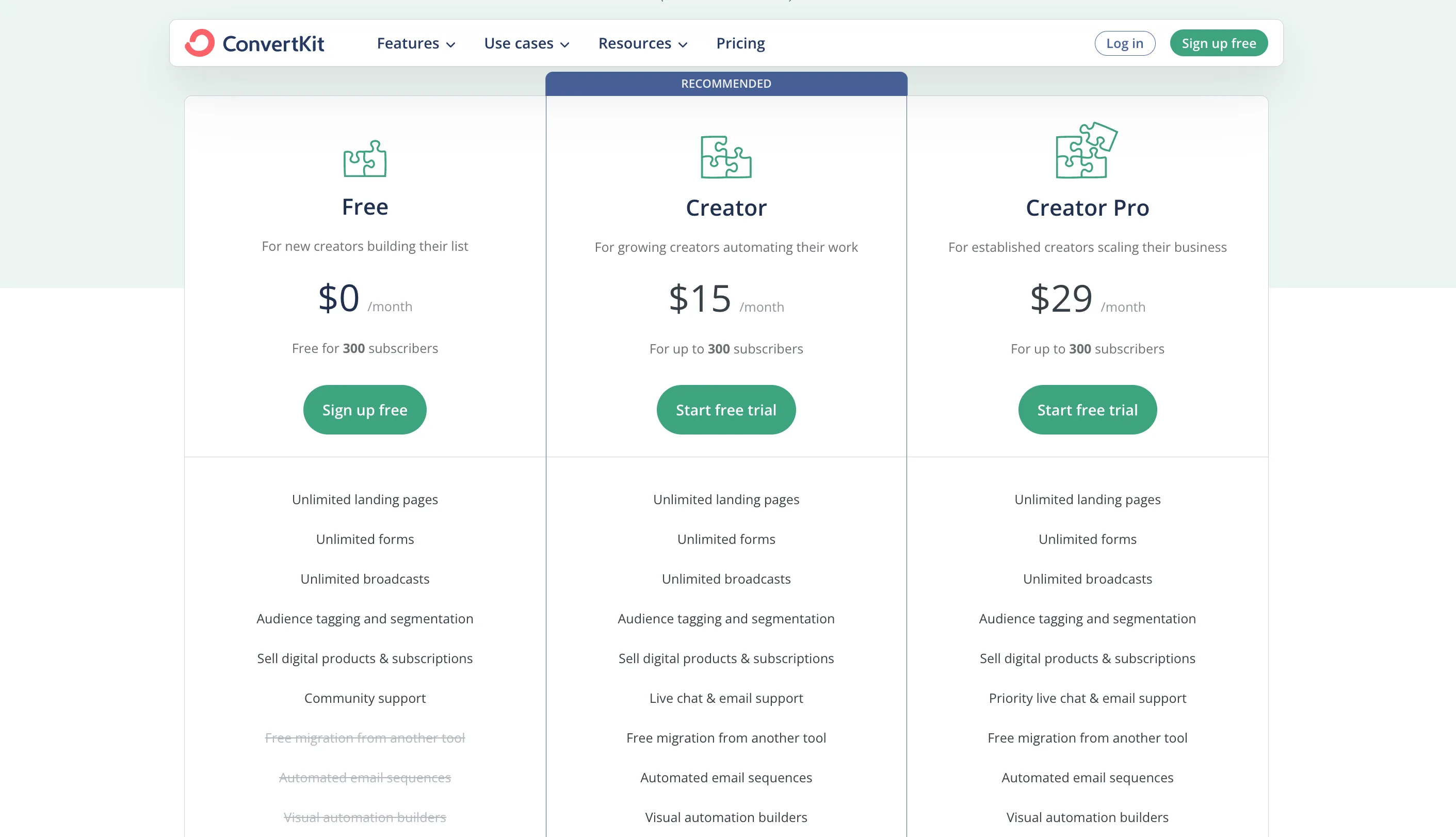Click struck-through 'Automated email sequences'

pyautogui.click(x=365, y=778)
